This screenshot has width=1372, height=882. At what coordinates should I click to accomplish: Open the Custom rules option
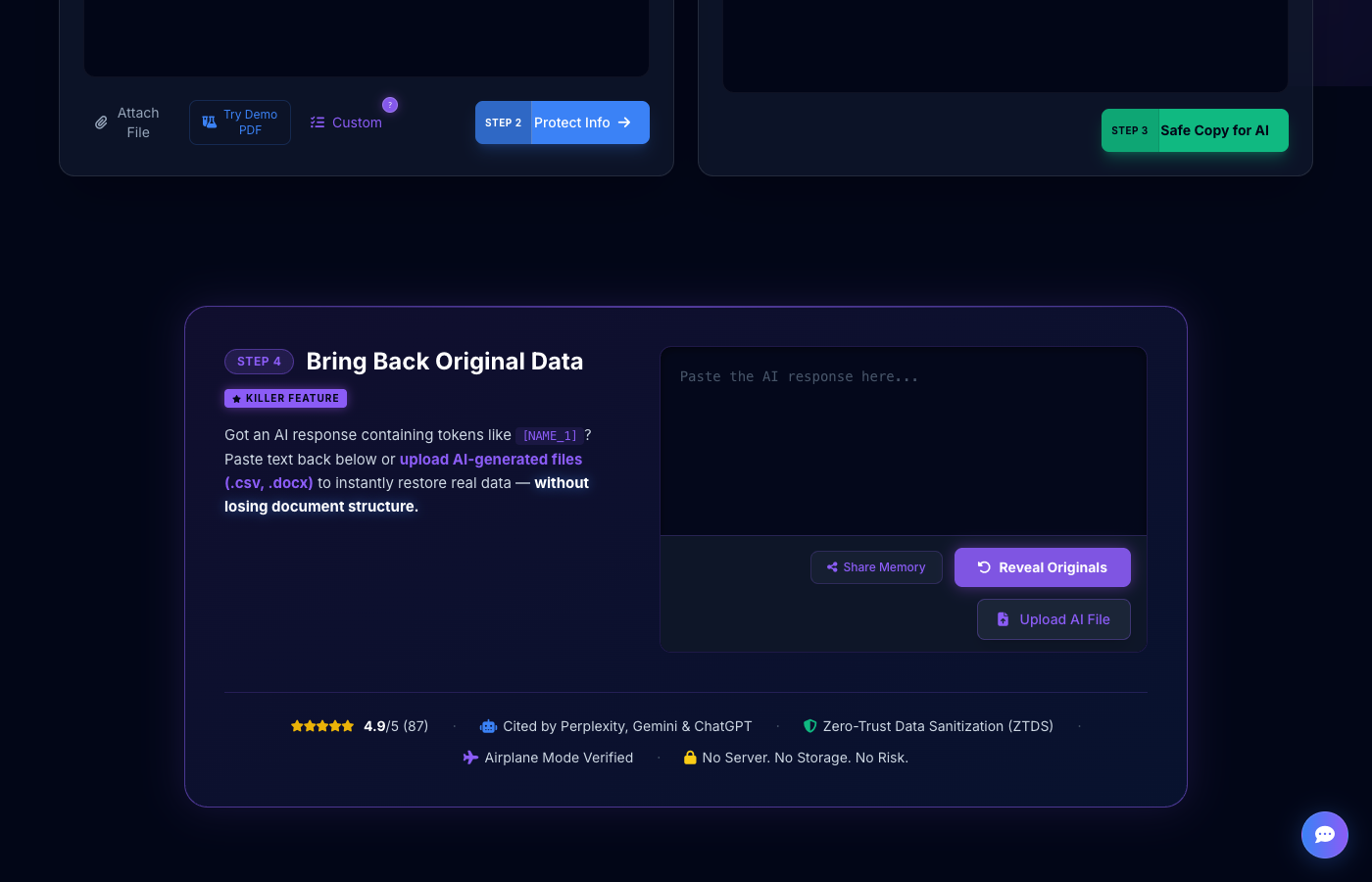(x=346, y=122)
